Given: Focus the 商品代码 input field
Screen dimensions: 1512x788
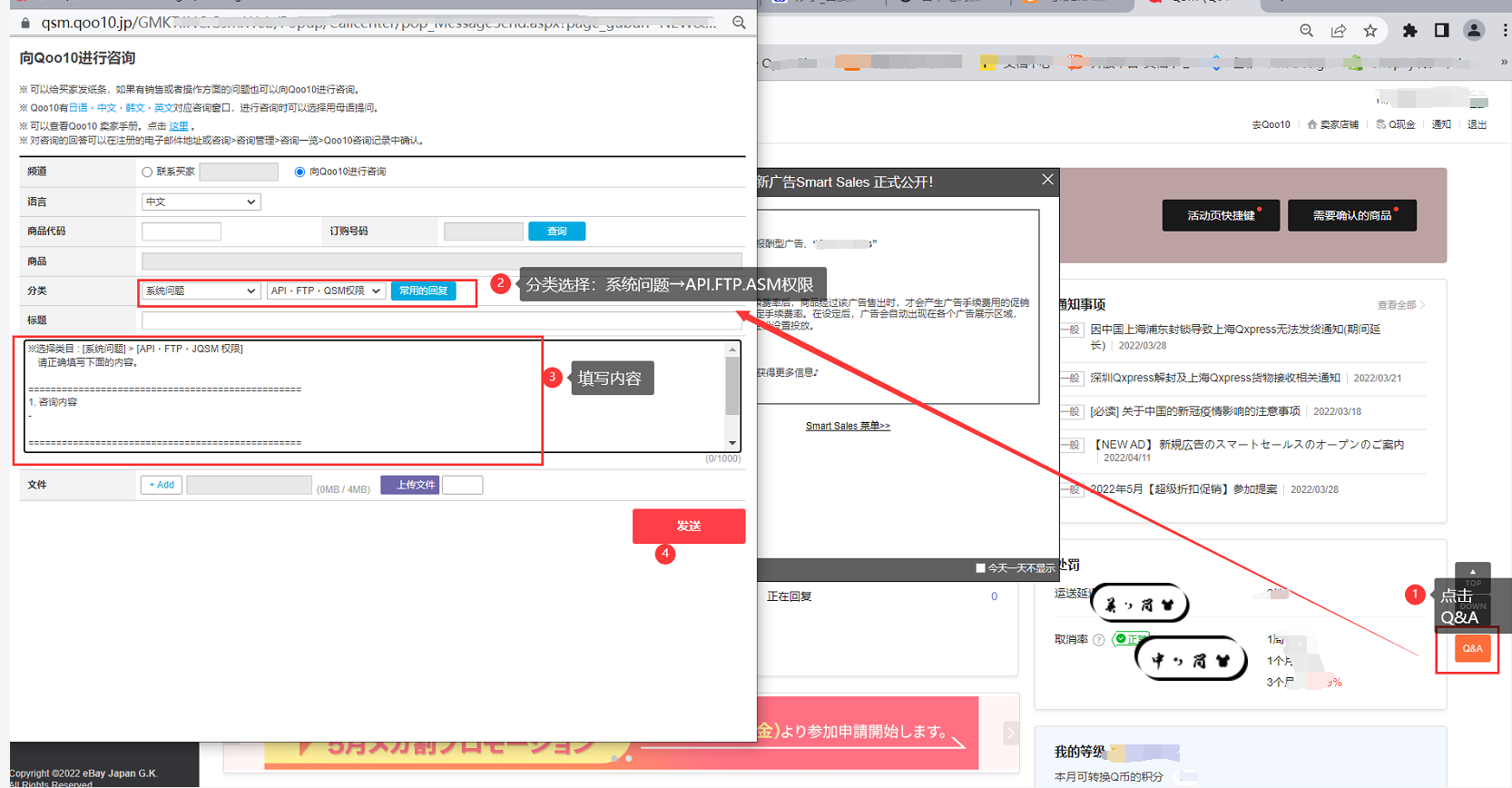Looking at the screenshot, I should pyautogui.click(x=182, y=231).
